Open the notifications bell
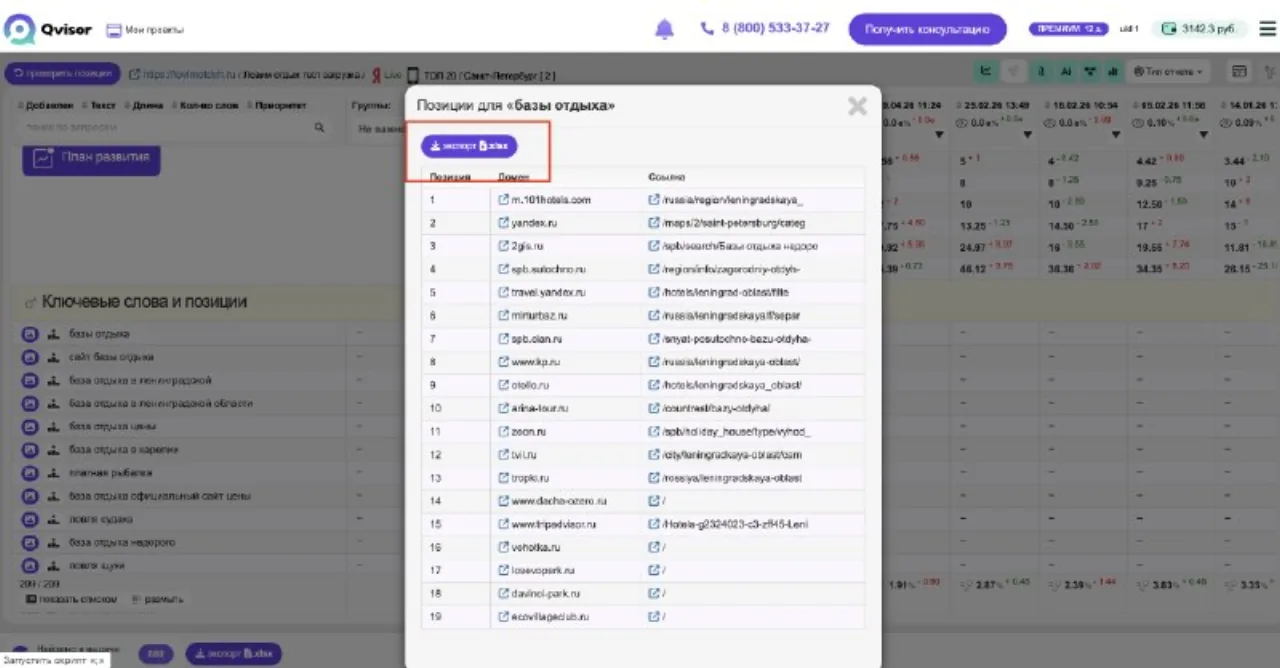Screen dimensions: 1280x668 tap(664, 29)
